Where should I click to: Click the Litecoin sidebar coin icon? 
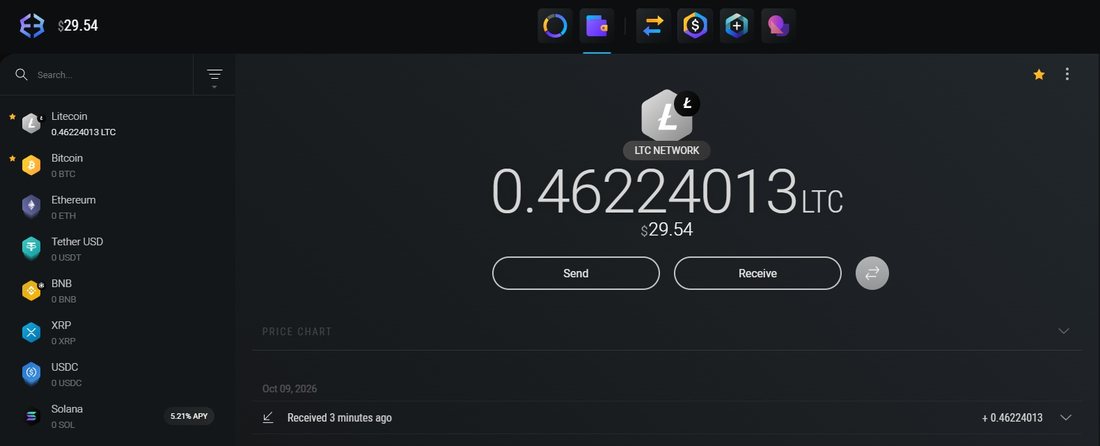click(32, 123)
